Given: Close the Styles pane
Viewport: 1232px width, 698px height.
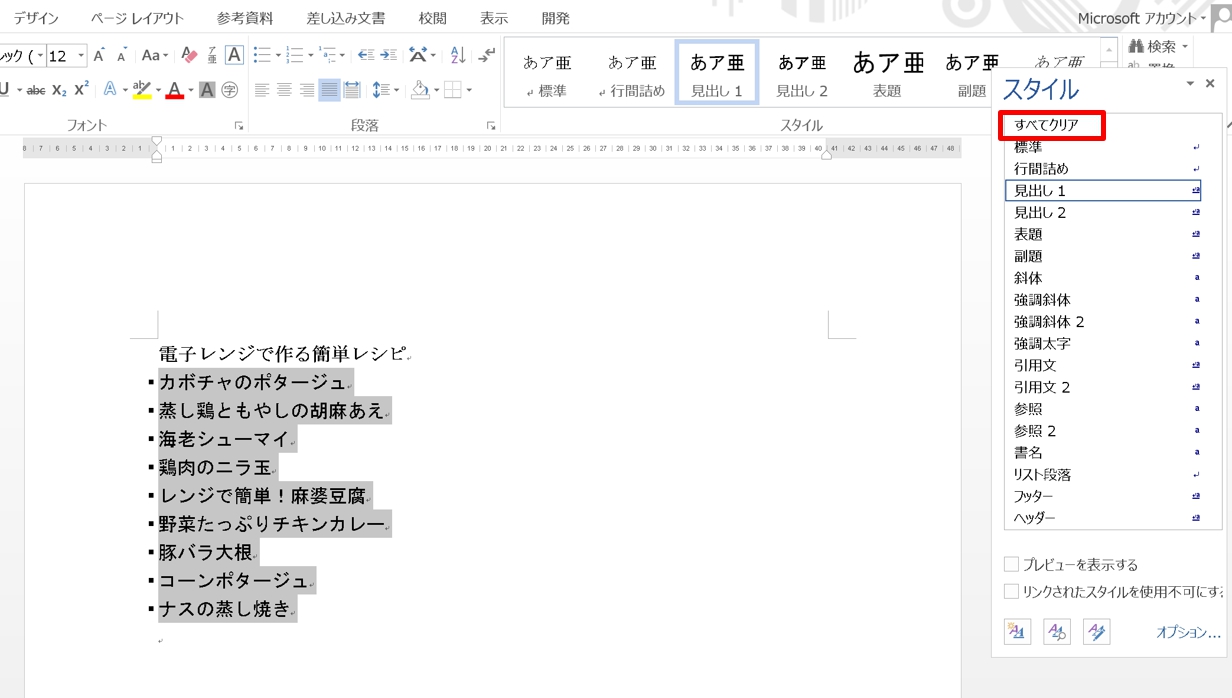Looking at the screenshot, I should 1210,84.
